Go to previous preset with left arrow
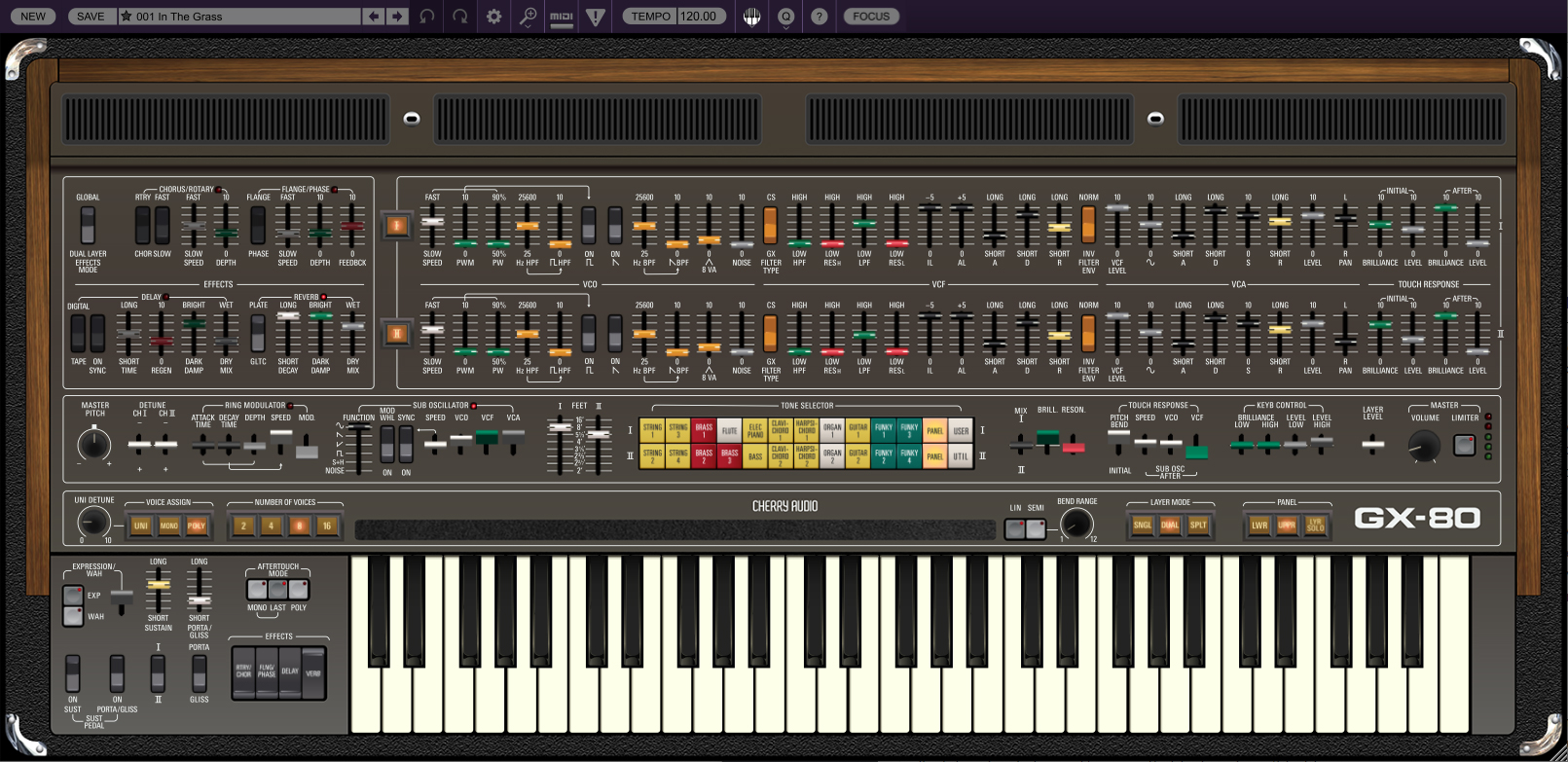Image resolution: width=1568 pixels, height=762 pixels. click(x=374, y=17)
